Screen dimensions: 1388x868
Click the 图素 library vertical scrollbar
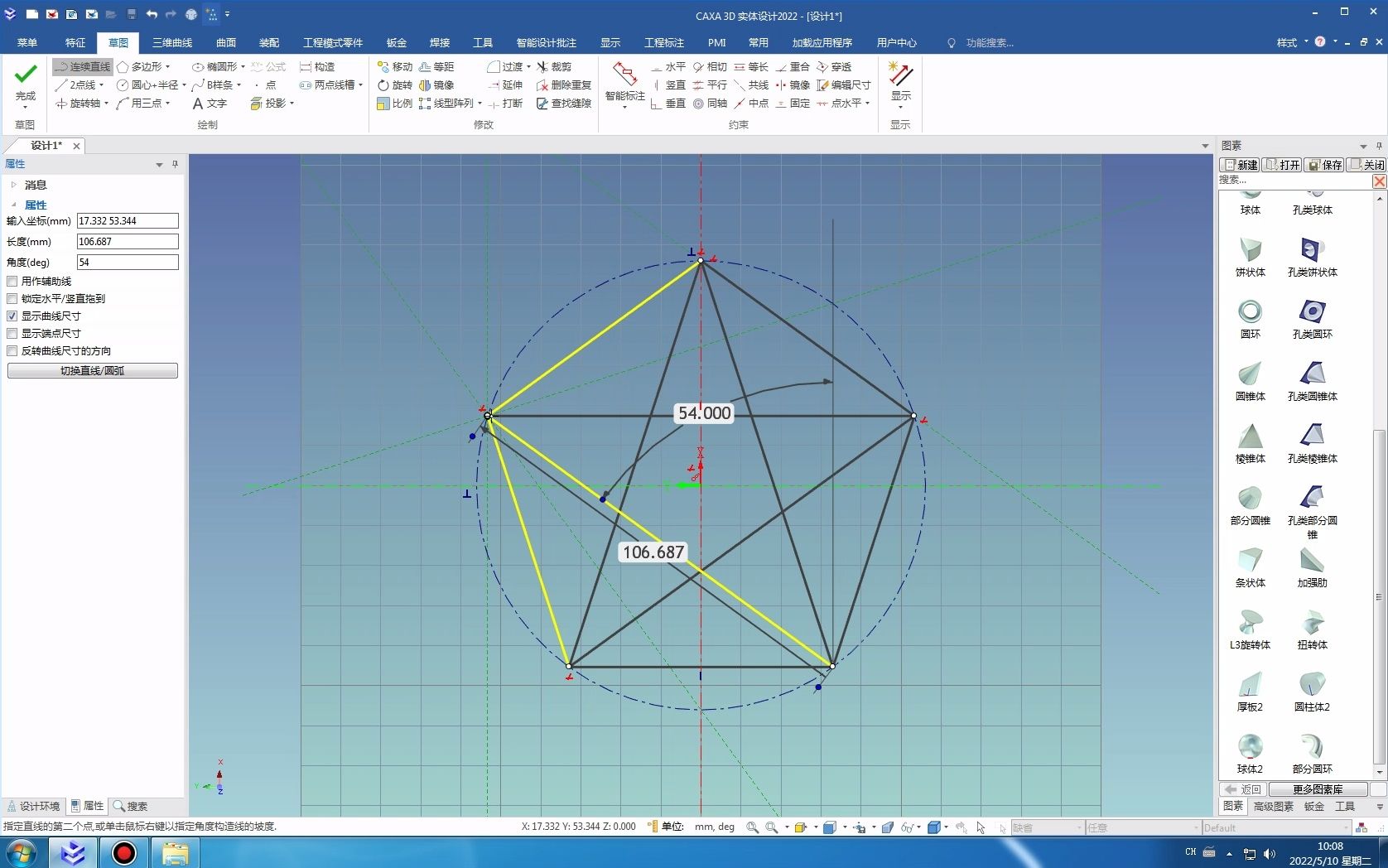1379,596
